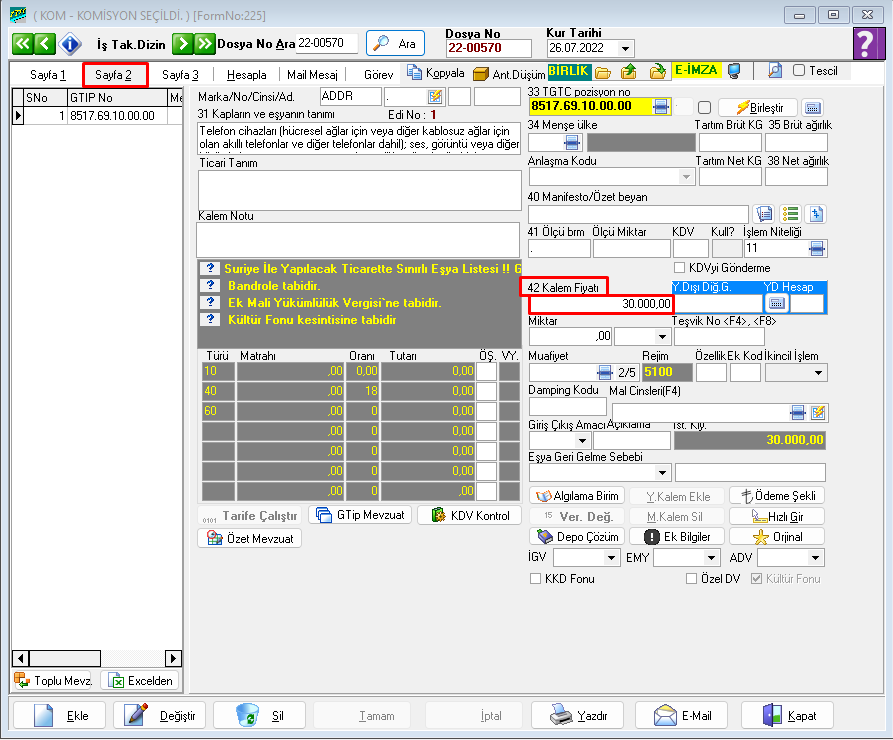Image resolution: width=893 pixels, height=740 pixels.
Task: Open the document search magnifier icon
Action: 775,71
